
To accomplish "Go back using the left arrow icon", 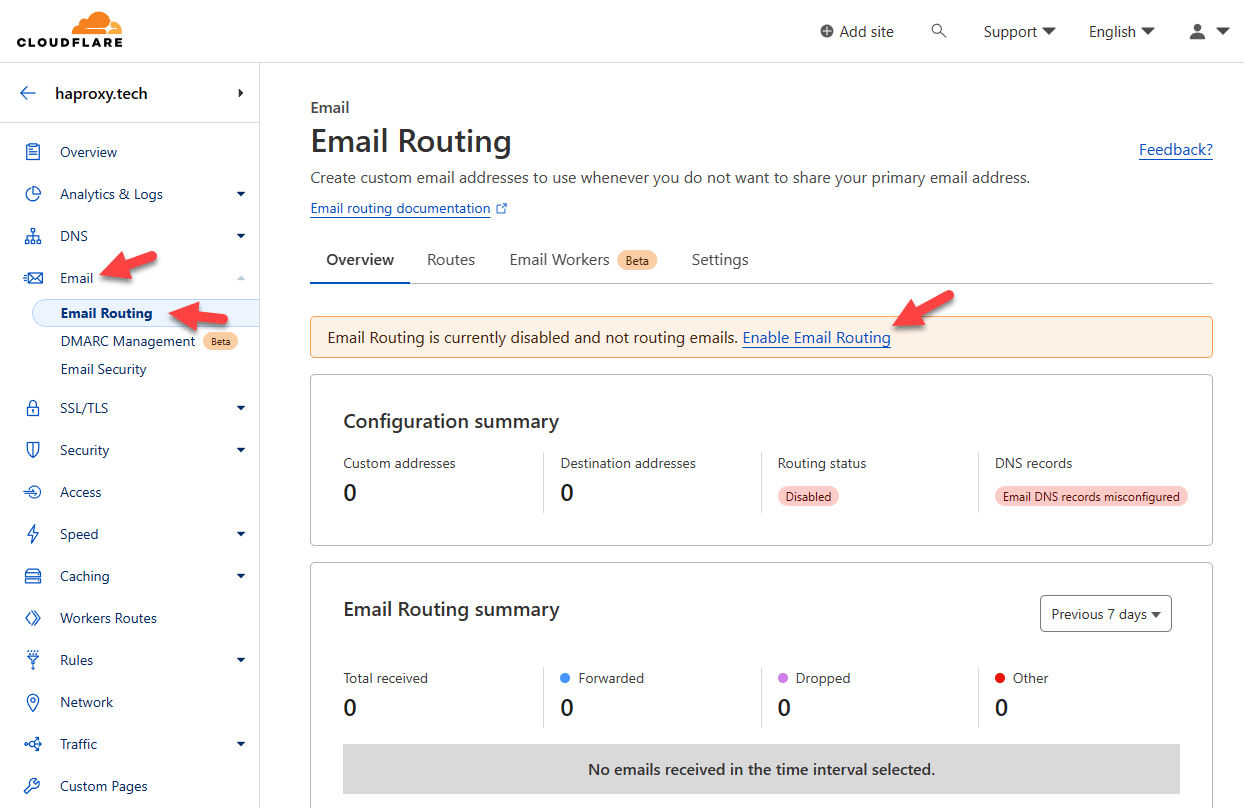I will click(x=28, y=93).
